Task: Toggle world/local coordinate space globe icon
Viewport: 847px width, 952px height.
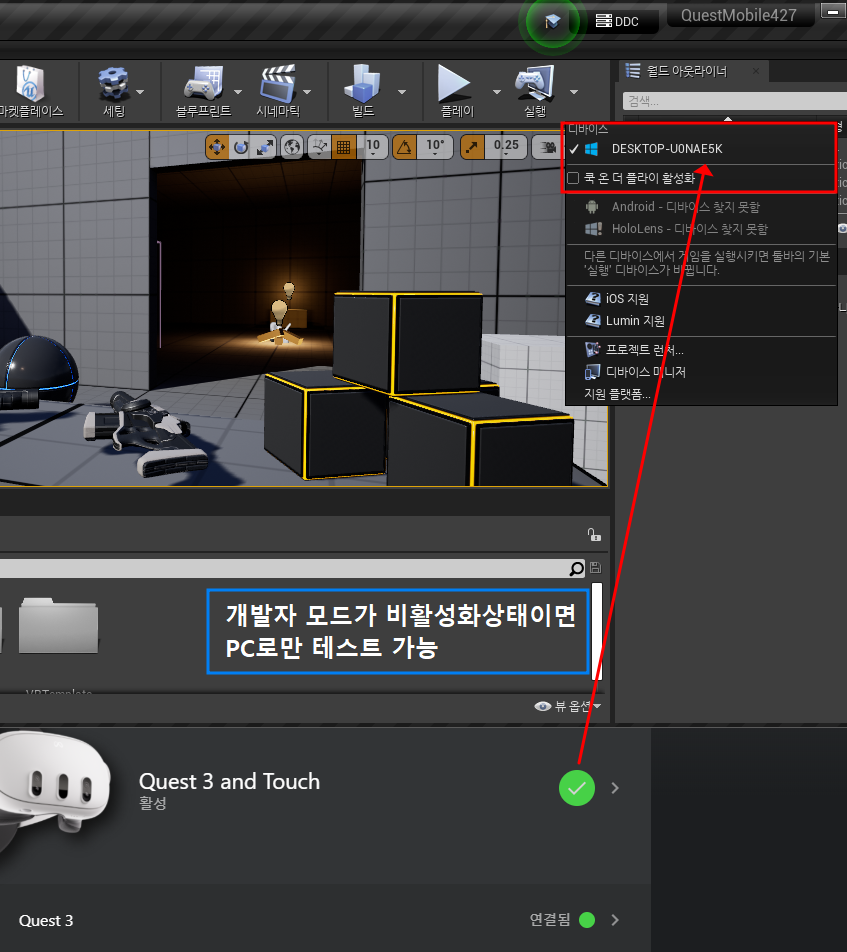Action: [x=292, y=147]
